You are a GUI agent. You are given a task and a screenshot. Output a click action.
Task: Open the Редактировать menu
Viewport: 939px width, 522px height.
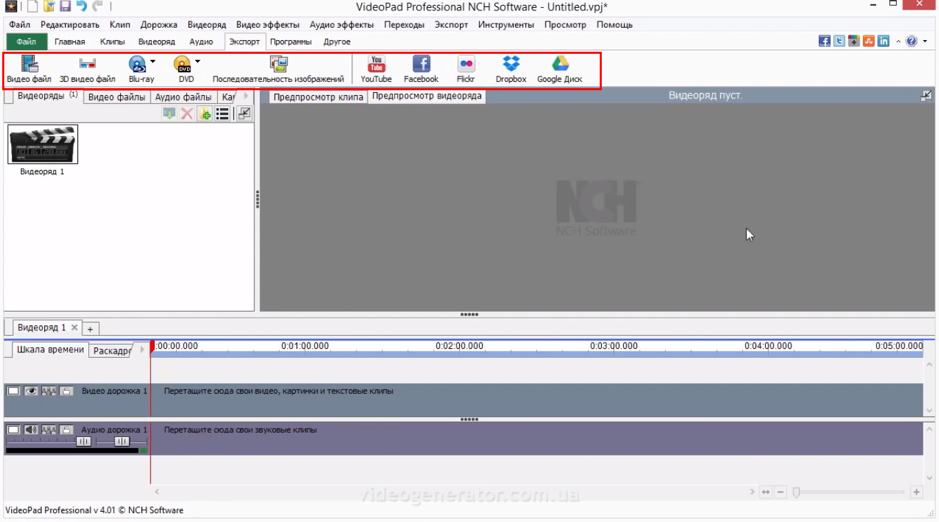click(x=70, y=25)
